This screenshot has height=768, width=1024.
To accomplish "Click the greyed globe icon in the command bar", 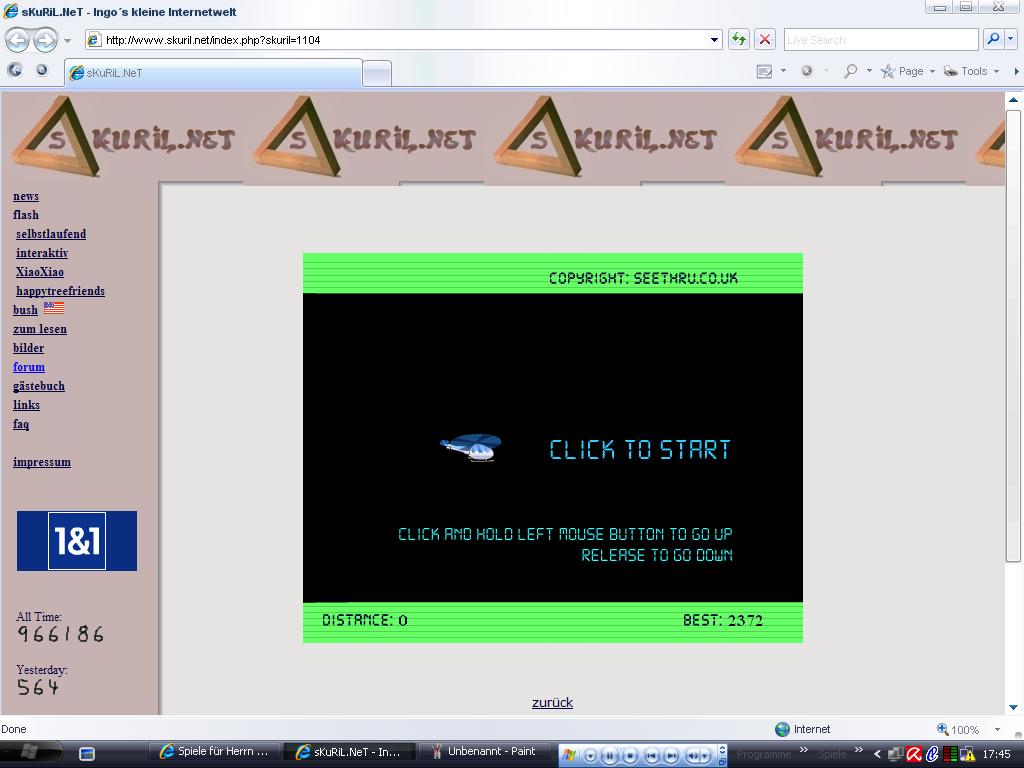I will tap(807, 71).
